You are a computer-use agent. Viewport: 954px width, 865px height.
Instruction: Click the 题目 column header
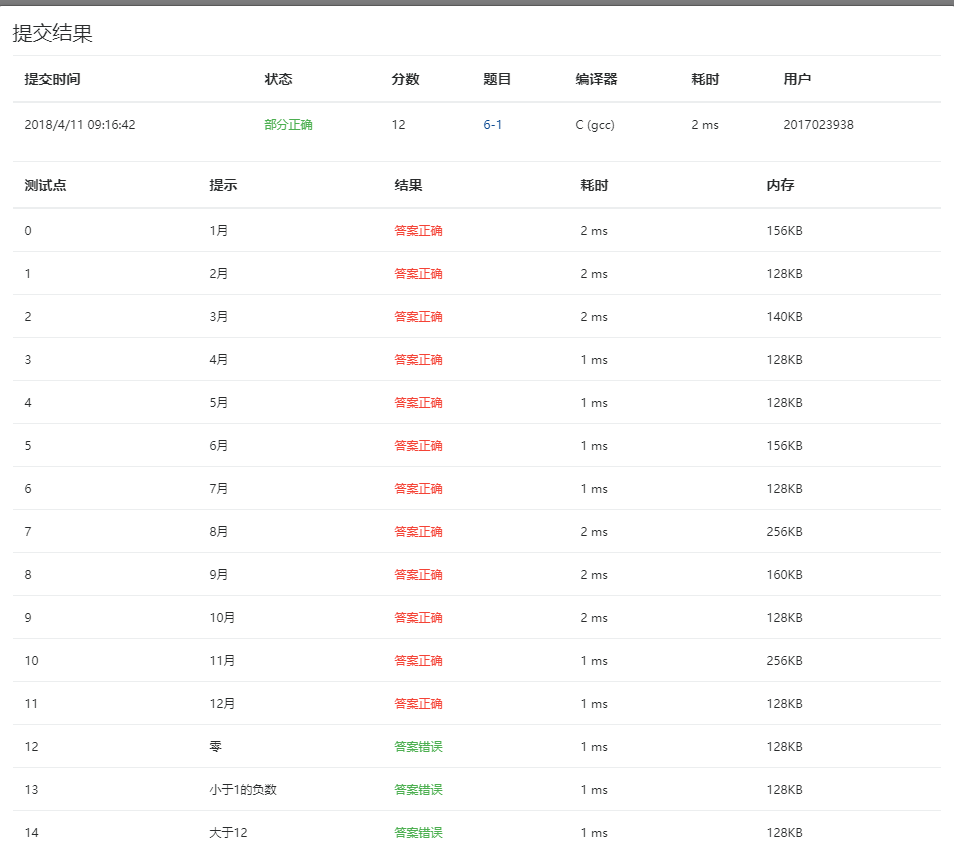pos(497,79)
